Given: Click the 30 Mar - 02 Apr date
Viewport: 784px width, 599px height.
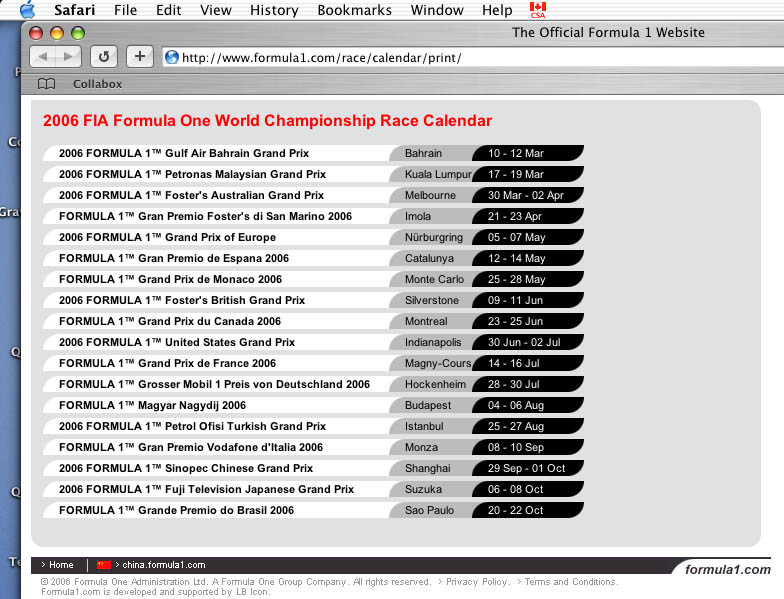Looking at the screenshot, I should 526,195.
